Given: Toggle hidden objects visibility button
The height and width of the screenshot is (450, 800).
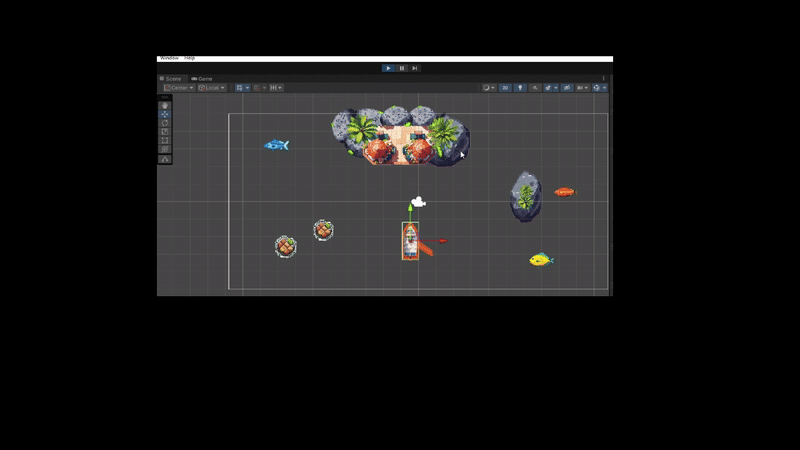Looking at the screenshot, I should coord(567,88).
